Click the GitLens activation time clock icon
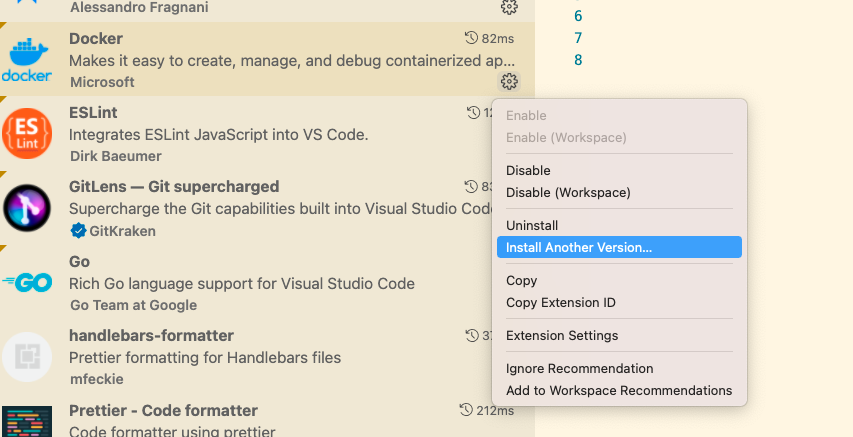 point(471,187)
